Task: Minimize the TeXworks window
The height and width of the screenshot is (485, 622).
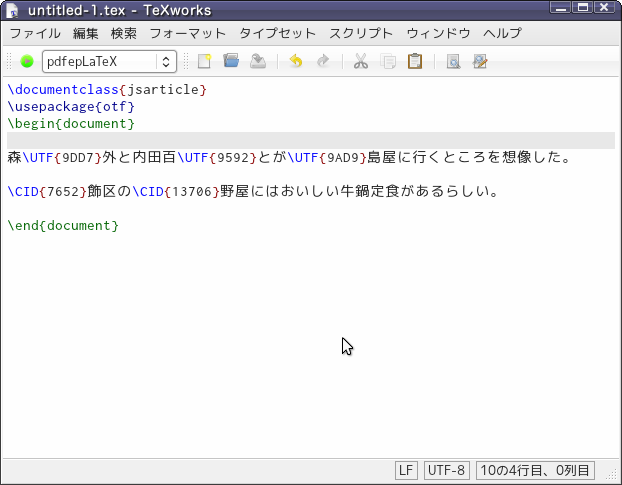Action: pyautogui.click(x=560, y=8)
